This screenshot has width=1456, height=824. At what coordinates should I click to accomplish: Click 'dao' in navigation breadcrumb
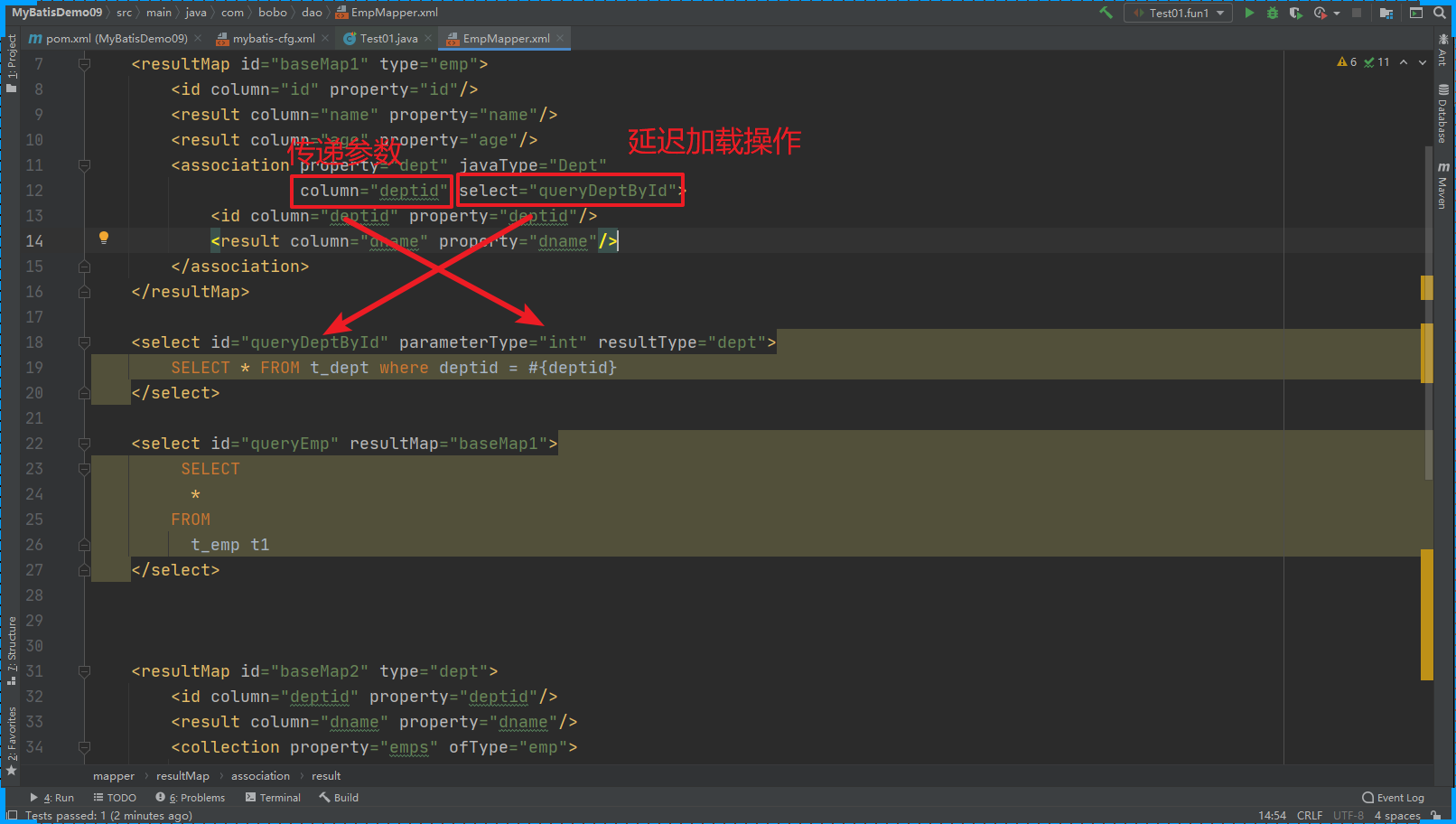click(312, 13)
